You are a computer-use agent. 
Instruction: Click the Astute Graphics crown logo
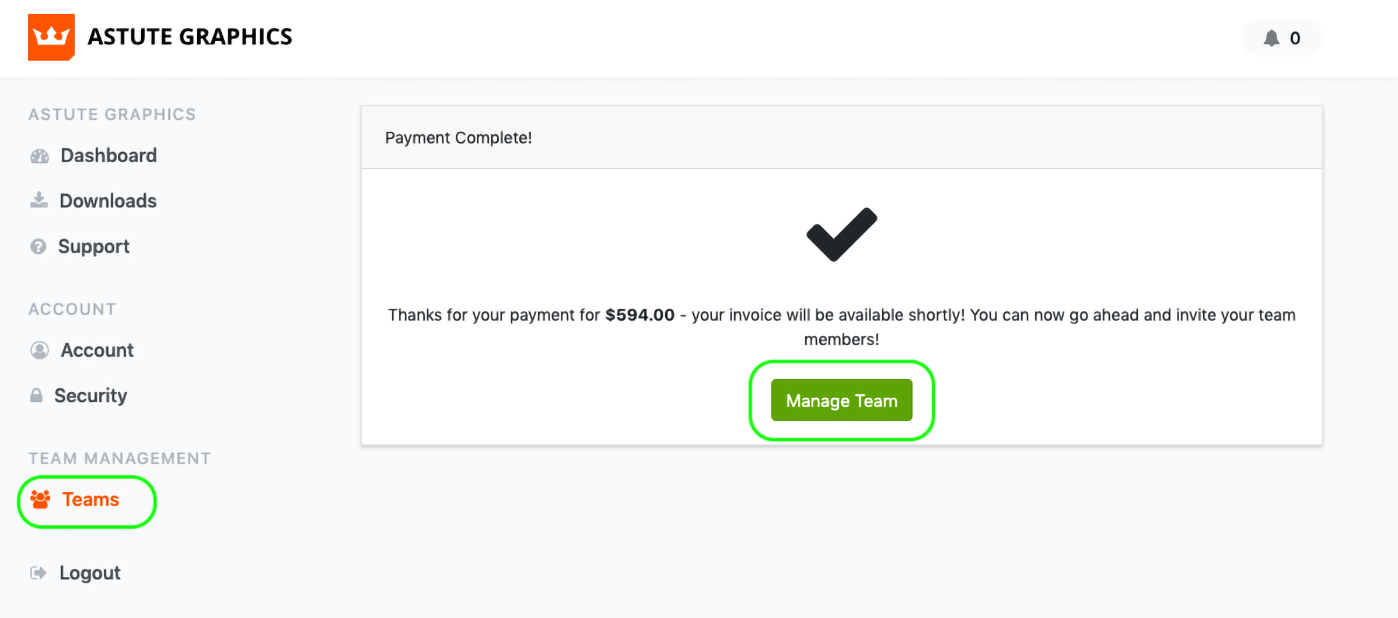[51, 38]
